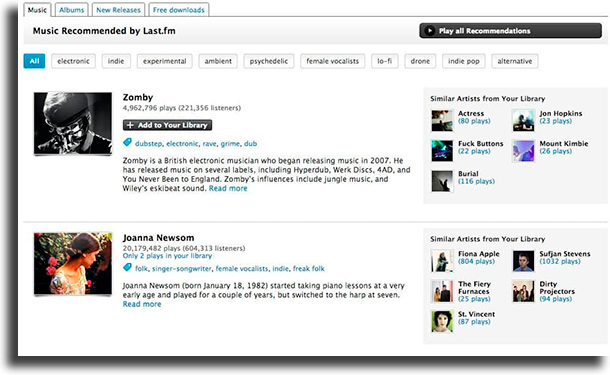Open the New Releases tab

[118, 10]
